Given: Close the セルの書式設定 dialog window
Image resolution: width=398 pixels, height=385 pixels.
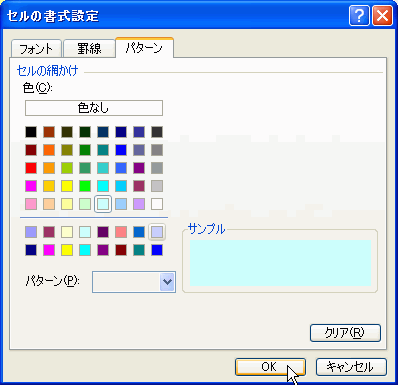Looking at the screenshot, I should point(382,16).
